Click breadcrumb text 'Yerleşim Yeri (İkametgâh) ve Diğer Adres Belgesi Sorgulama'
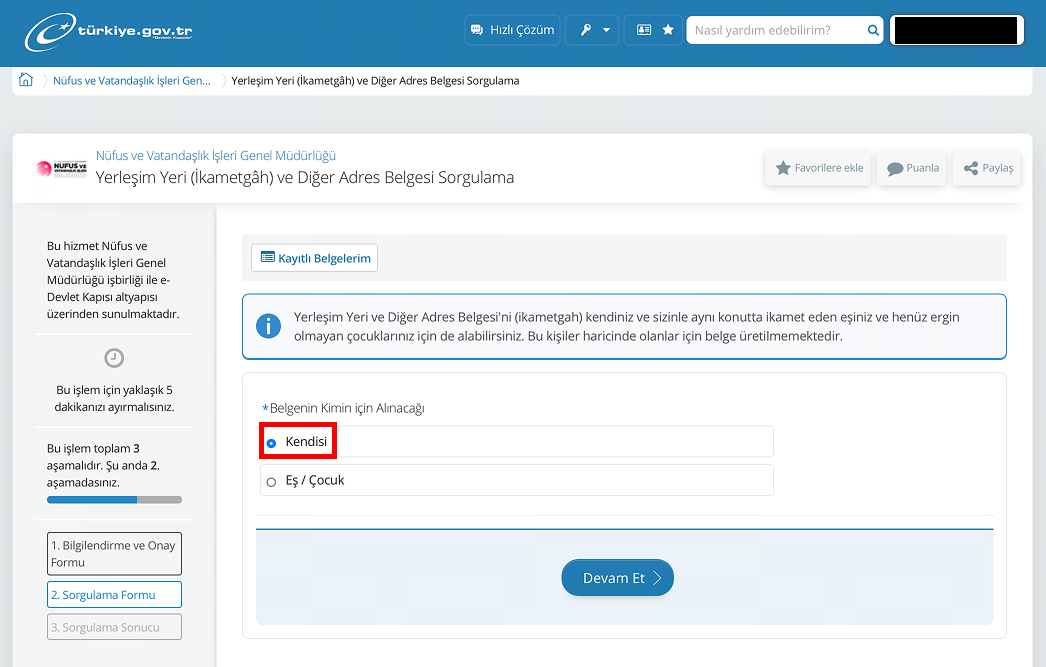 375,81
